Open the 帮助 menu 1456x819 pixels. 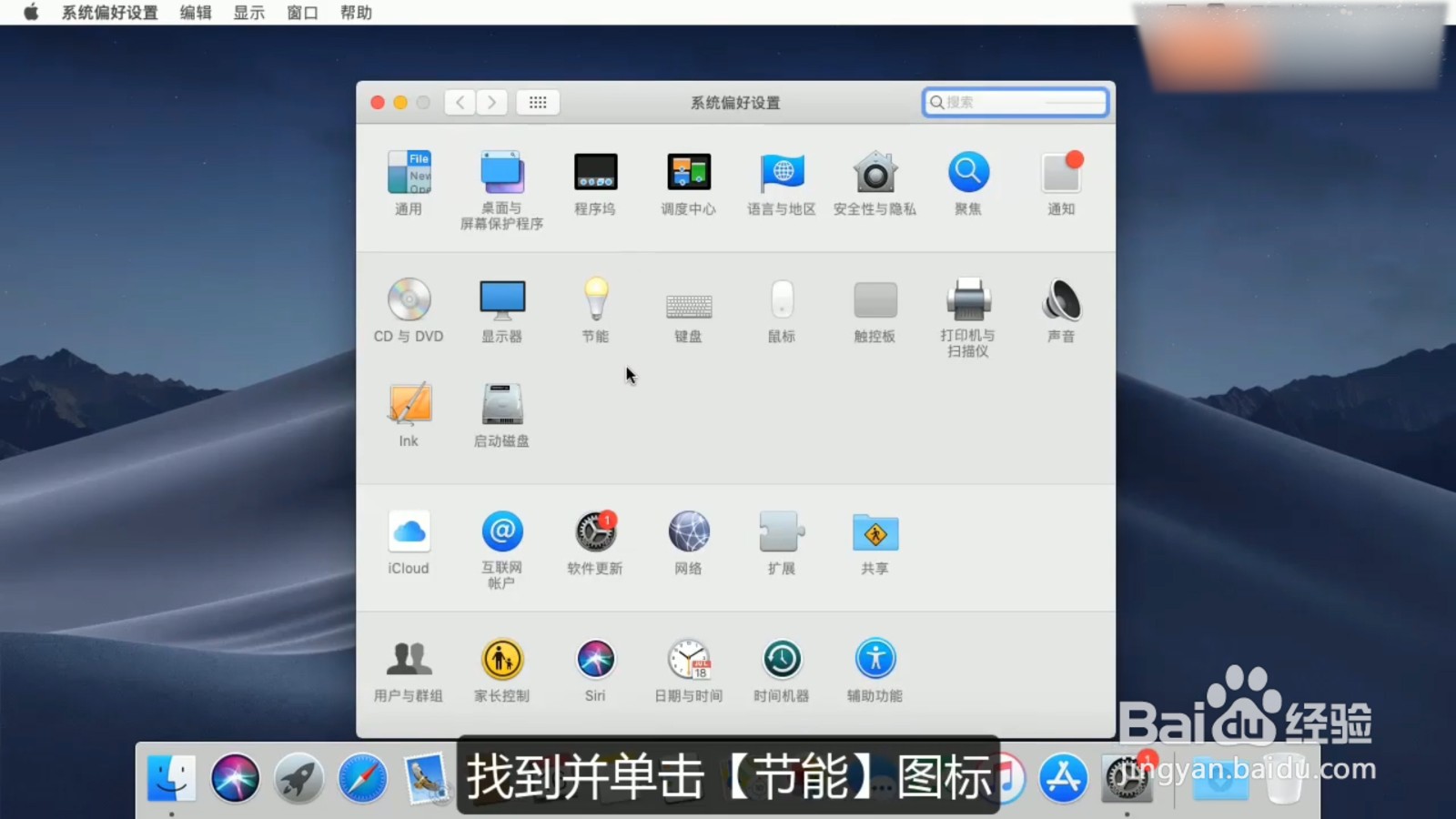click(x=356, y=13)
